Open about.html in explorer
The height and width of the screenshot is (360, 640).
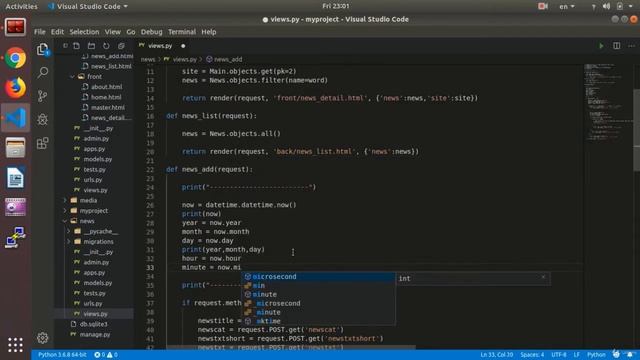coord(106,87)
